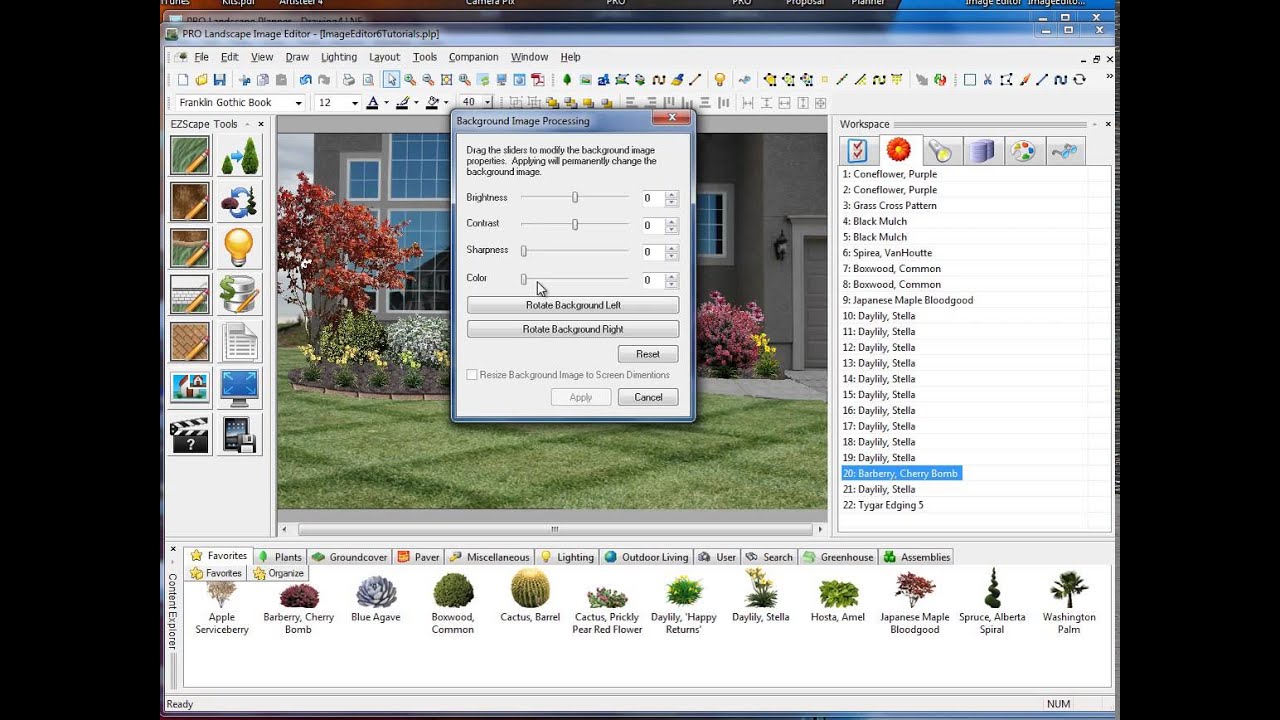Viewport: 1280px width, 720px height.
Task: Expand the fill bucket color dropdown arrow
Action: [x=445, y=103]
